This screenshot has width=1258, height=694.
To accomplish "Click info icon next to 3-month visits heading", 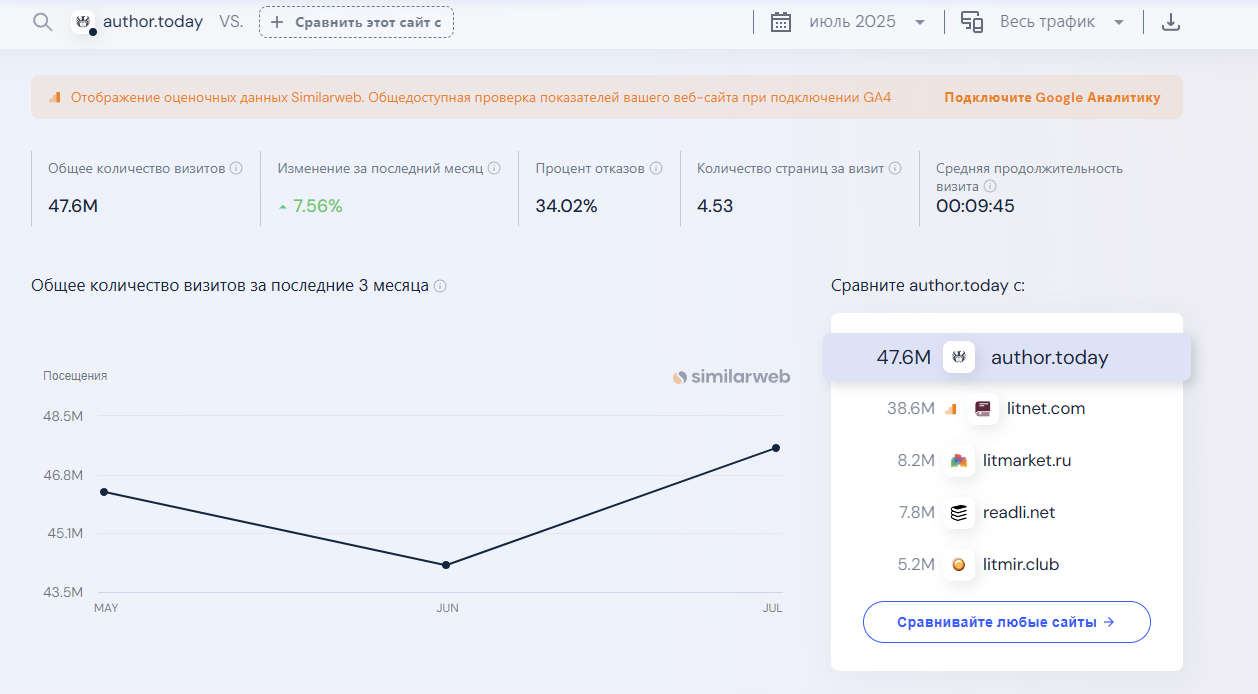I will (x=440, y=286).
